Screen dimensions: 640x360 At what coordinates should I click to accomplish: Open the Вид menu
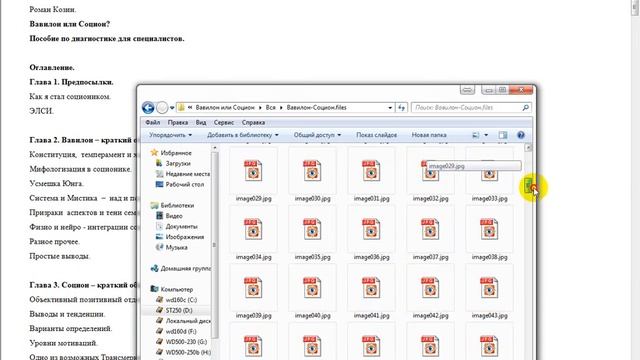pos(201,122)
